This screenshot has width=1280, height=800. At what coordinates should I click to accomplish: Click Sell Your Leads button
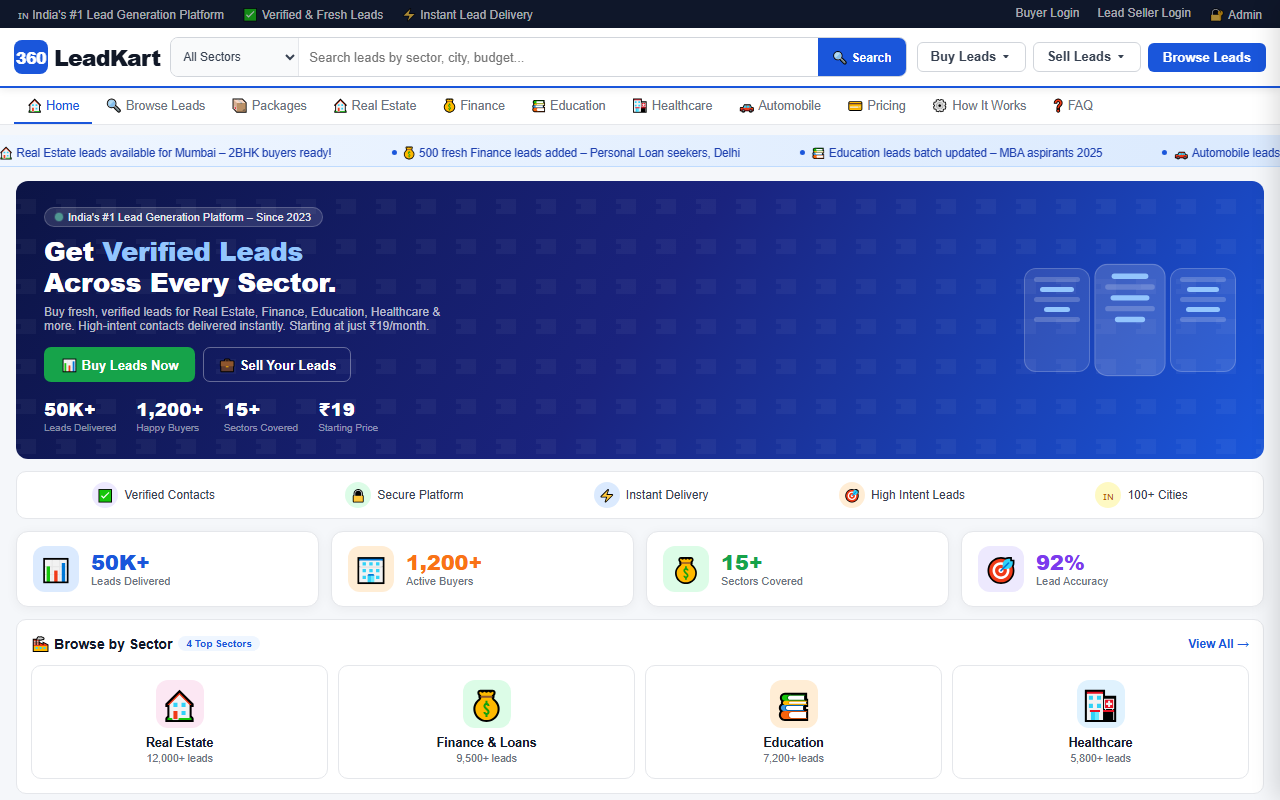[x=277, y=365]
